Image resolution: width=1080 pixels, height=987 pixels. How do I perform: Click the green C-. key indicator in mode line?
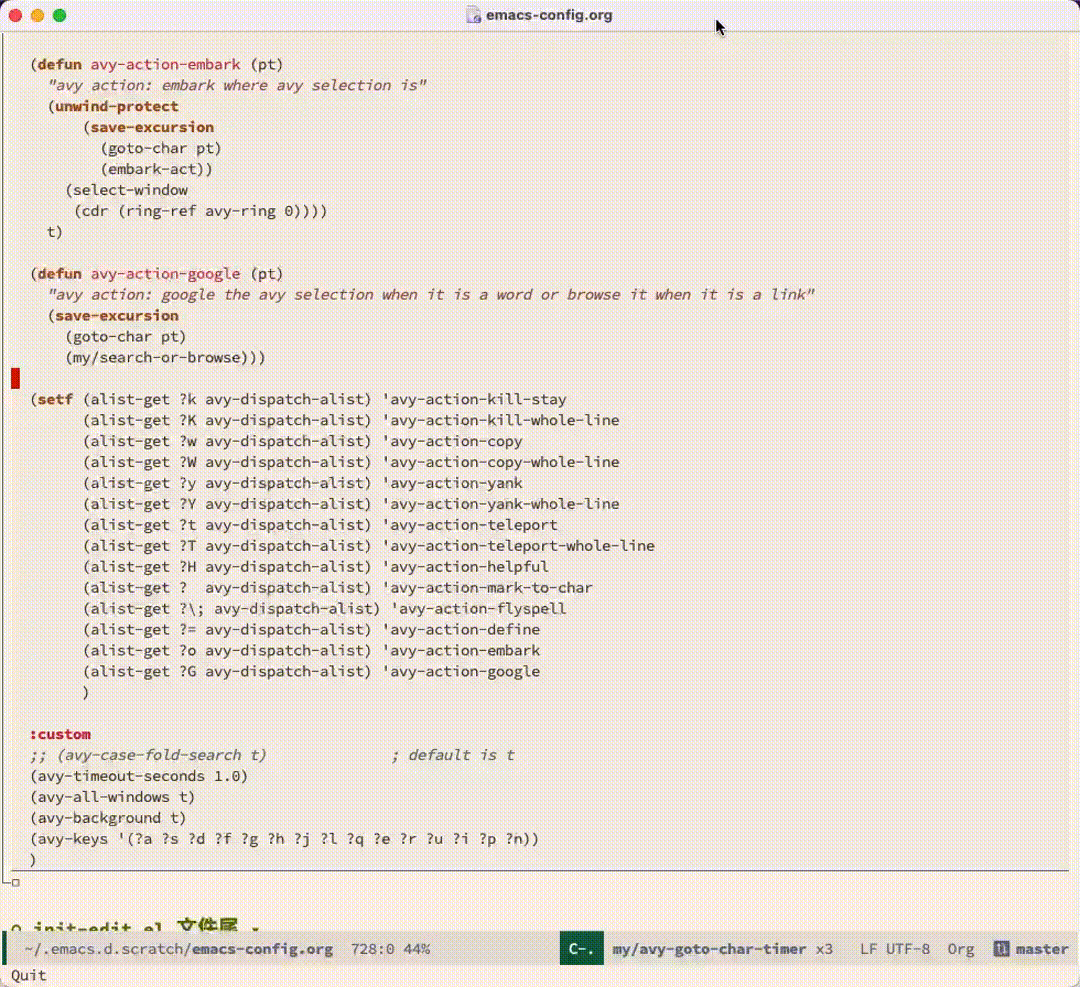coord(581,949)
